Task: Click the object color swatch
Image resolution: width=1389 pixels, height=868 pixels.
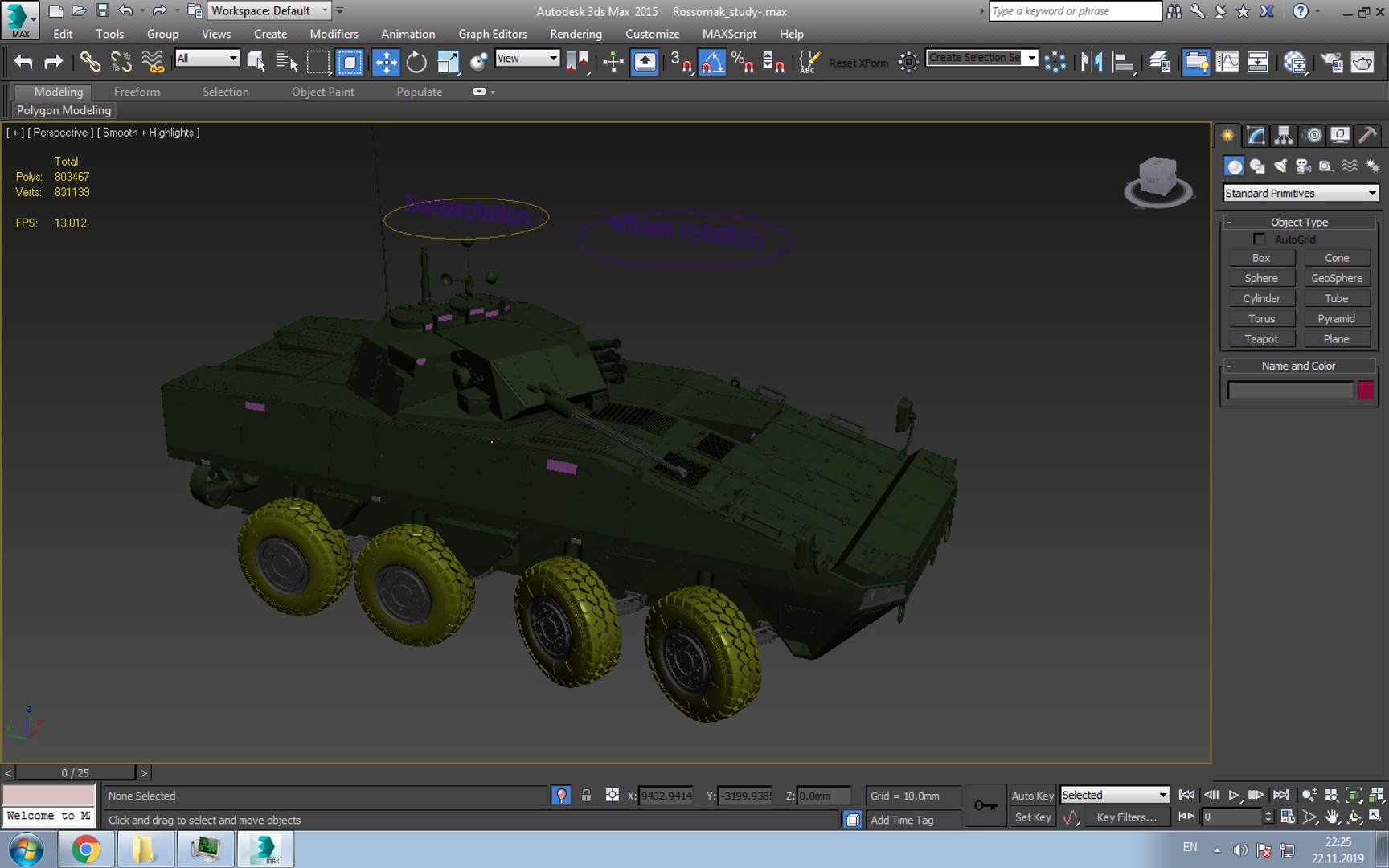Action: (x=1365, y=391)
